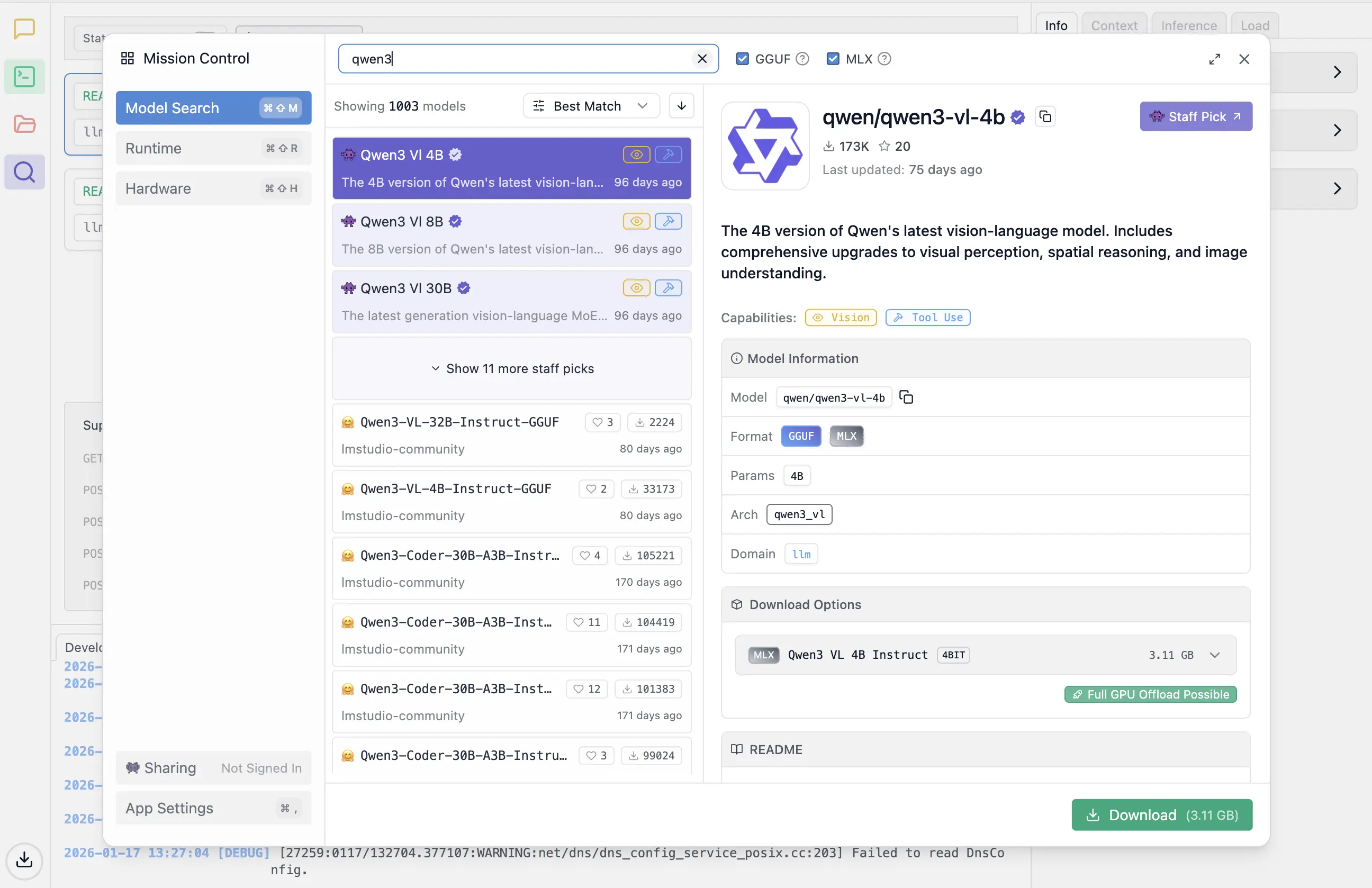Image resolution: width=1372 pixels, height=888 pixels.
Task: Select the MLX format toggle in Model Information
Action: pos(846,436)
